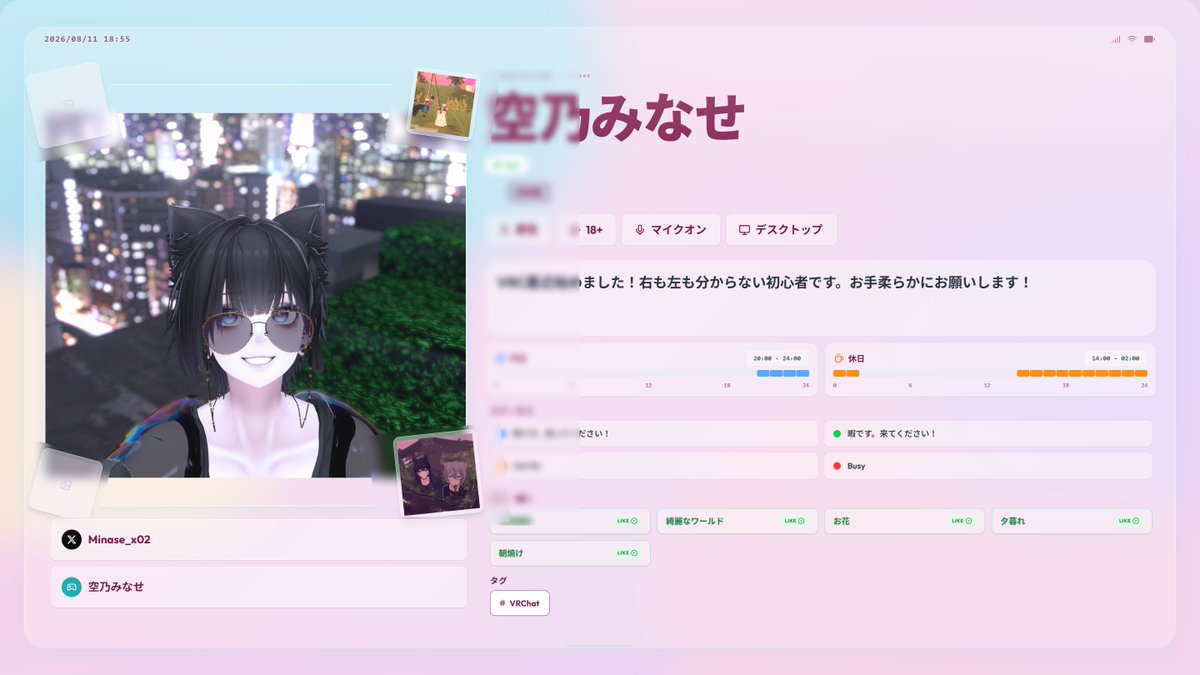1200x675 pixels.
Task: Click the デスクトップ chip
Action: [781, 229]
